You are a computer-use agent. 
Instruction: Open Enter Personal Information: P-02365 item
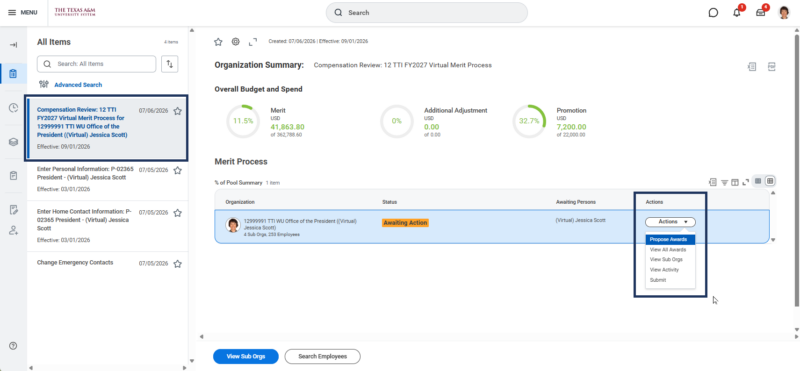pyautogui.click(x=108, y=179)
